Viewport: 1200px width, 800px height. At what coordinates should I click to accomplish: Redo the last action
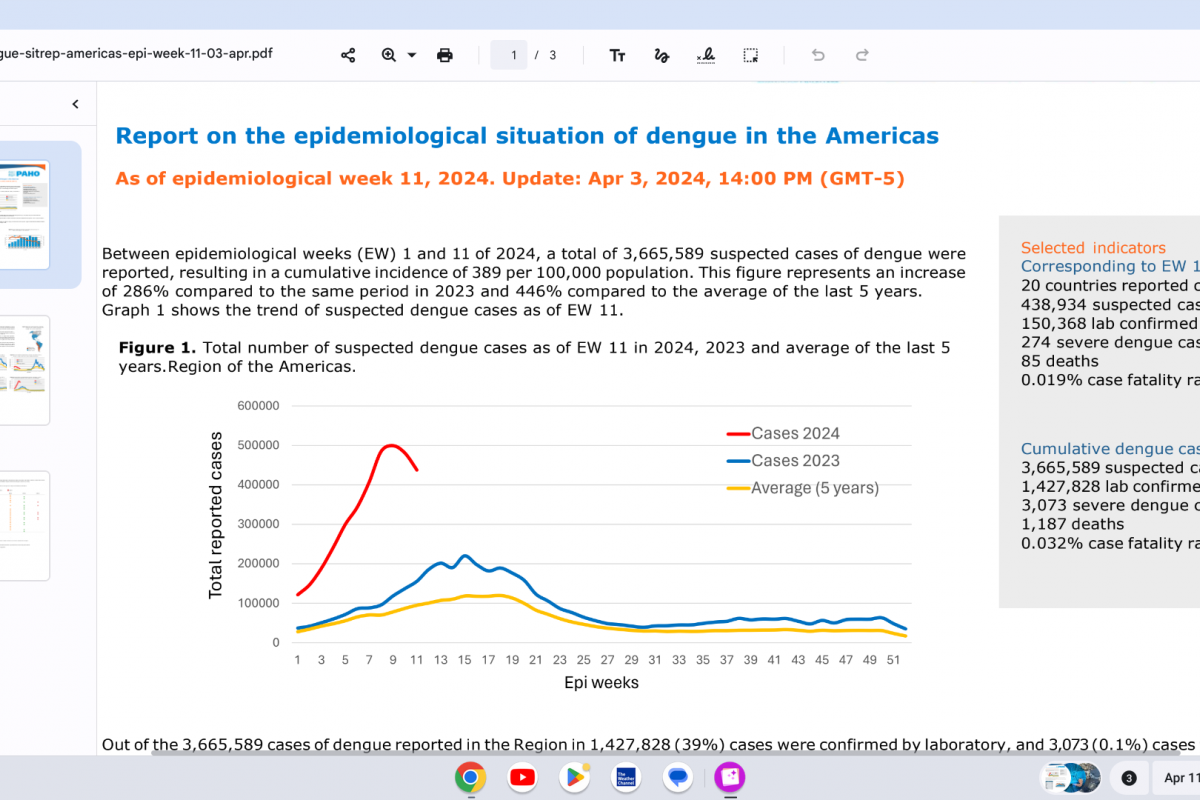click(x=862, y=55)
